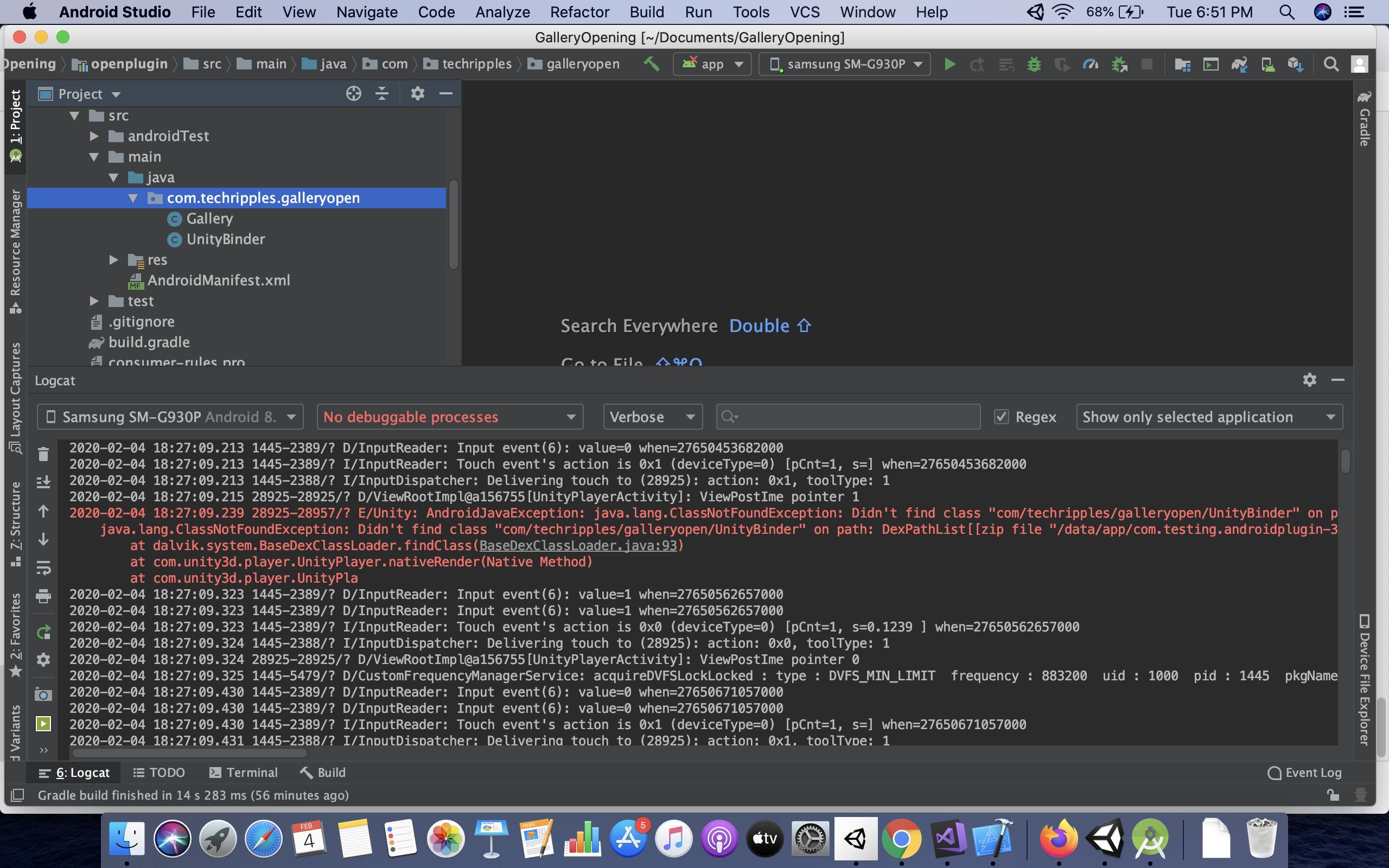Image resolution: width=1389 pixels, height=868 pixels.
Task: Open the Run Anything toolbar icon
Action: click(1210, 65)
